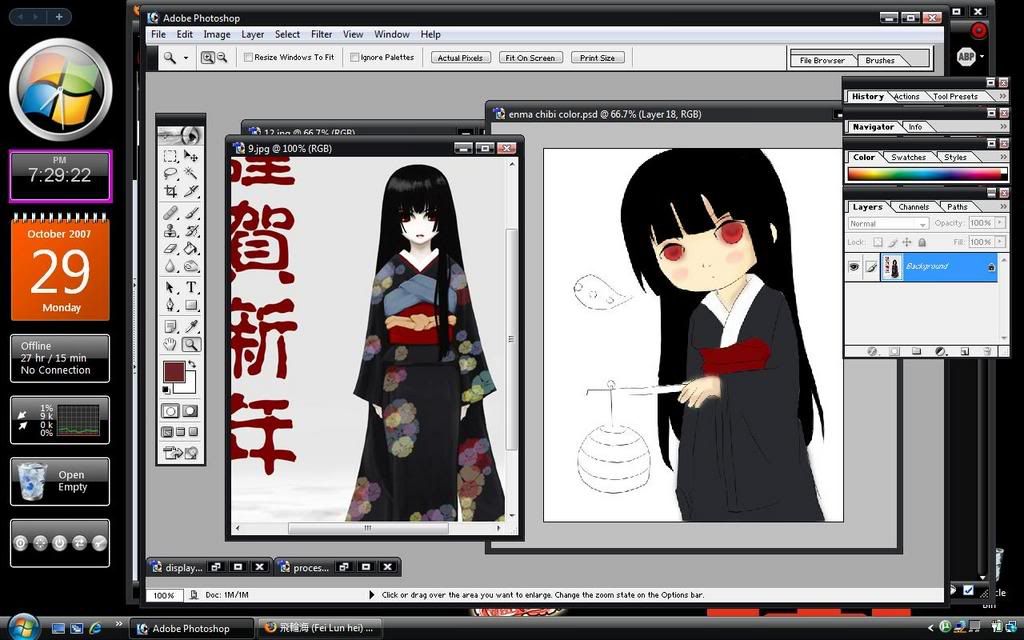Open the File Browser palette well tab
Screen dimensions: 1024x640
pos(822,60)
